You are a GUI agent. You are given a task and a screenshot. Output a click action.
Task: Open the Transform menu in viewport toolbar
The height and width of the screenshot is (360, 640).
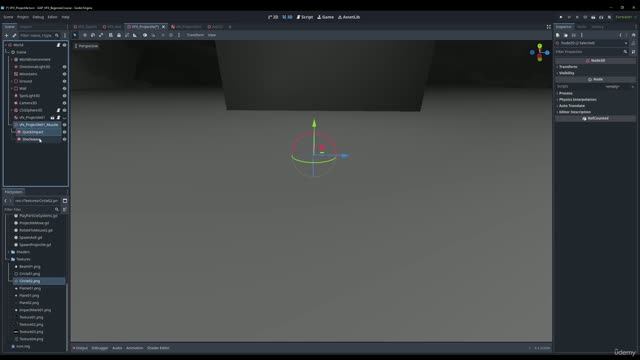pos(195,35)
